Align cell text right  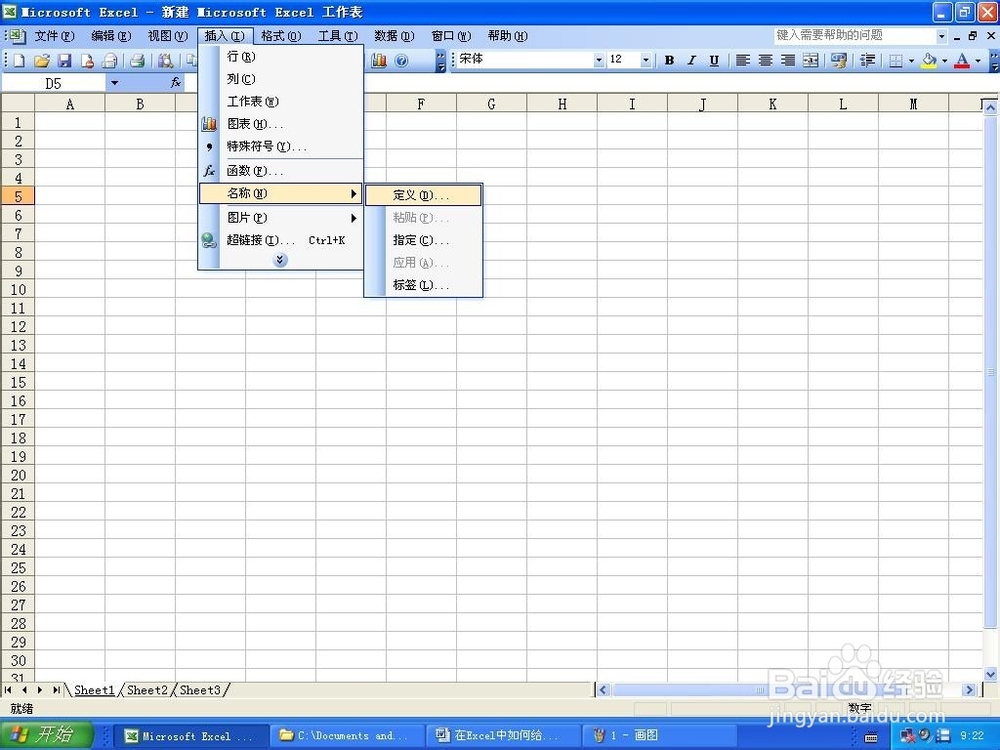click(788, 60)
